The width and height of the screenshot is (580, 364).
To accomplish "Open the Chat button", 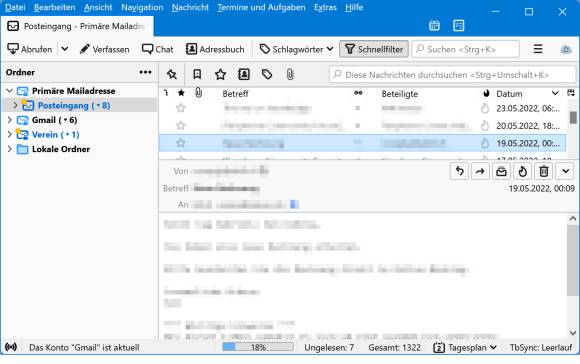I will pos(158,49).
